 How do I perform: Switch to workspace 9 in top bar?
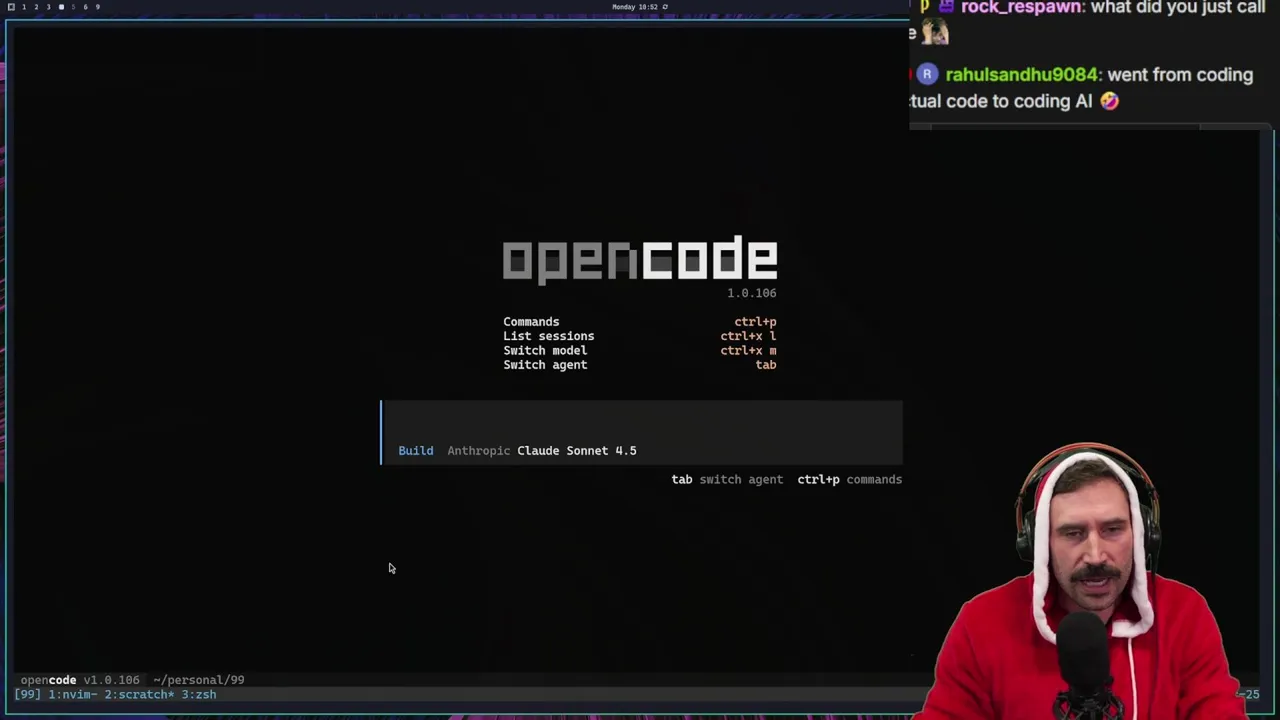97,7
